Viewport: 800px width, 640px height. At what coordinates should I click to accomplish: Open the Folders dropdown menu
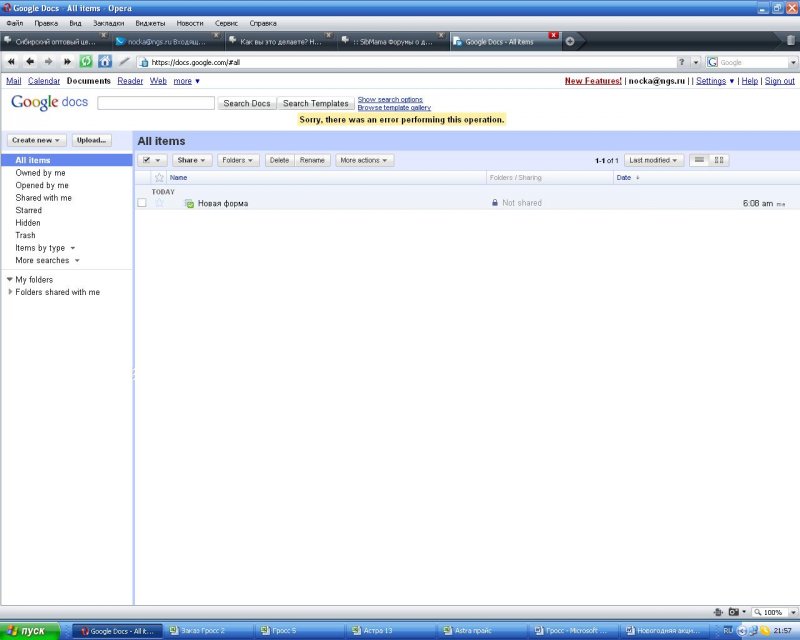tap(238, 160)
